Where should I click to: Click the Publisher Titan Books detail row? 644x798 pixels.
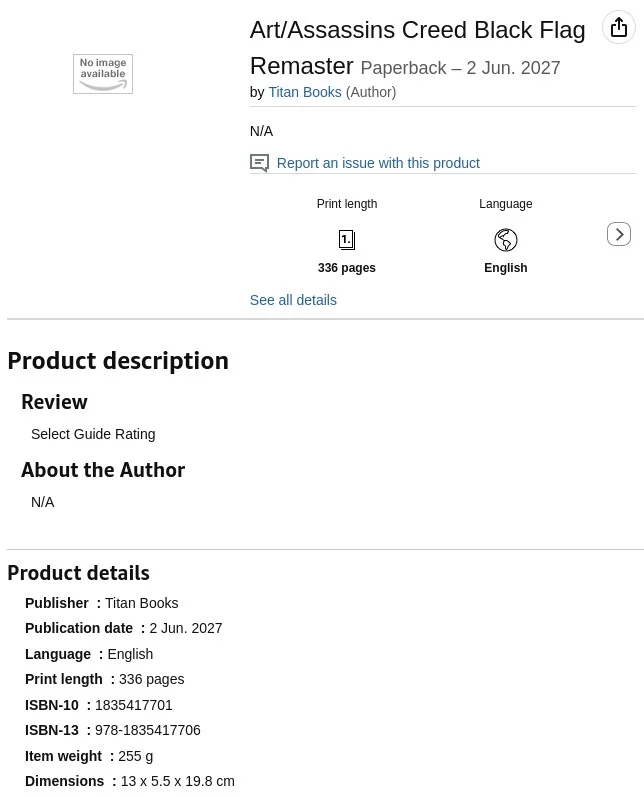[x=102, y=603]
